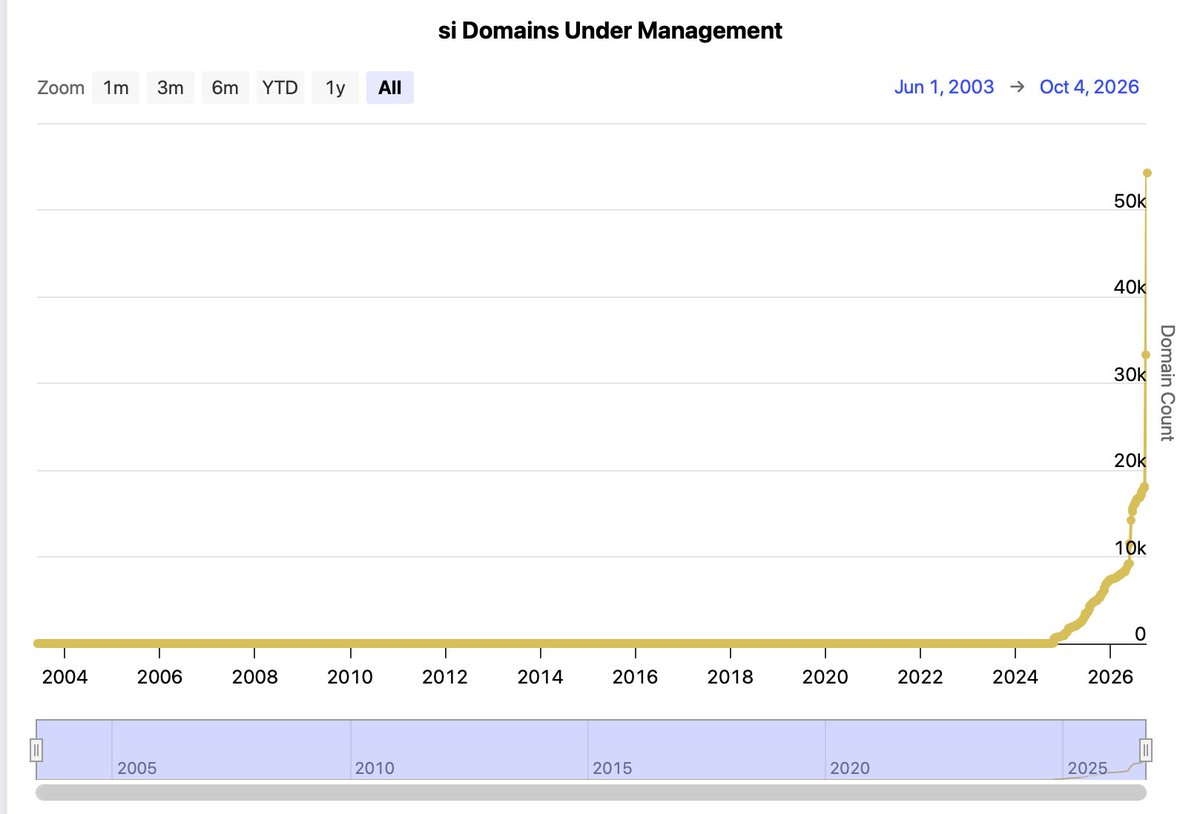Select the All zoom range
1200x814 pixels.
coord(390,88)
